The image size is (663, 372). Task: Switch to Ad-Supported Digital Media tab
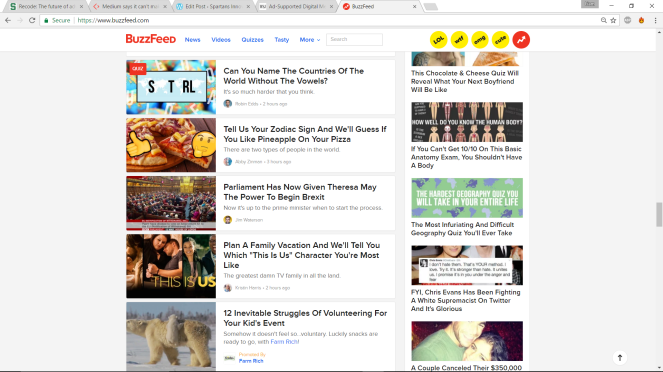click(297, 6)
